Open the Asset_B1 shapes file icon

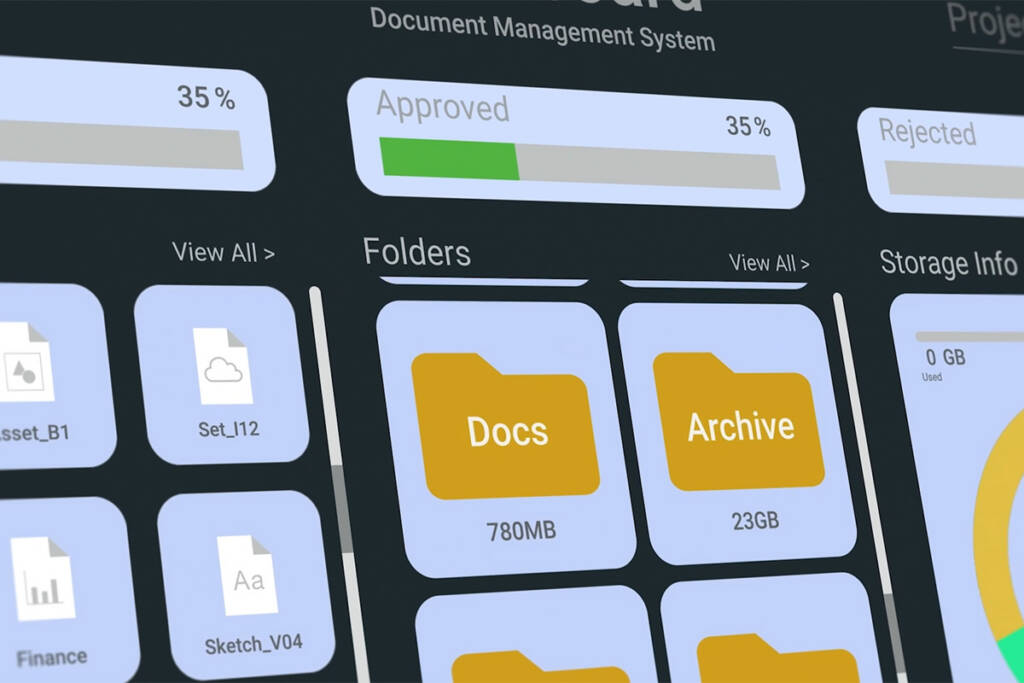[25, 363]
